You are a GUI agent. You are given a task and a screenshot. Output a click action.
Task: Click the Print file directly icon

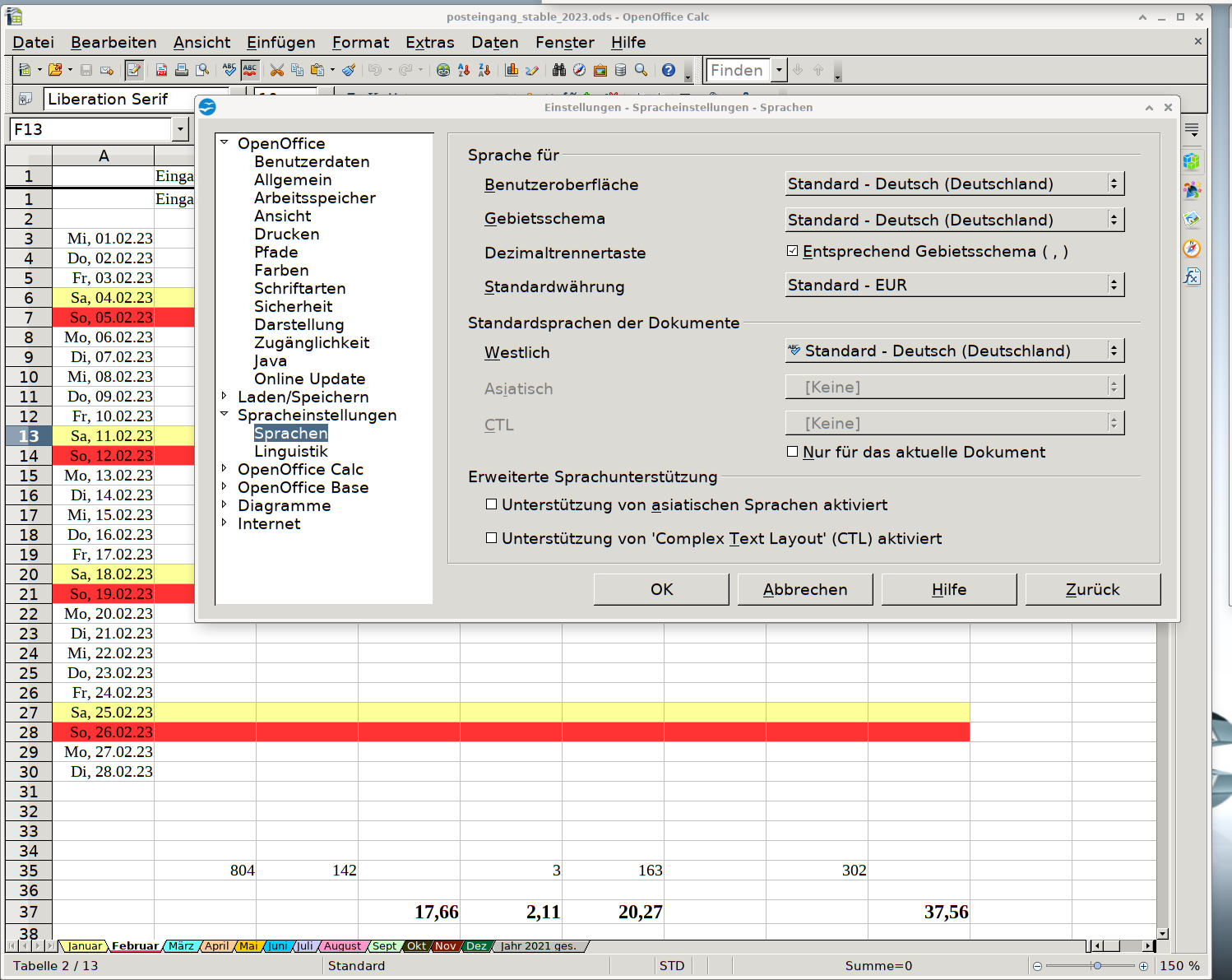click(x=182, y=70)
